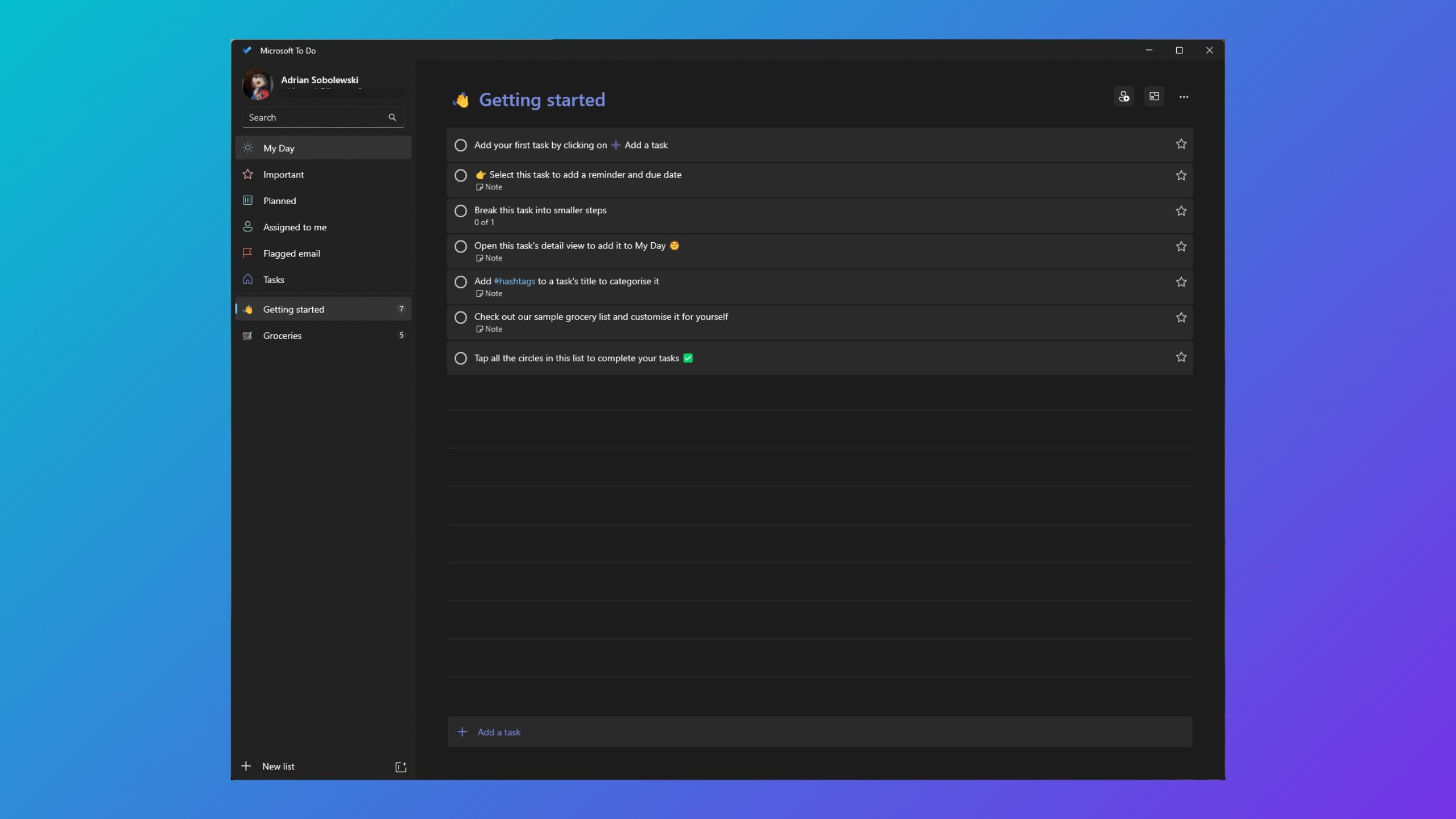
Task: Click the Flagged email sidebar icon
Action: 247,252
